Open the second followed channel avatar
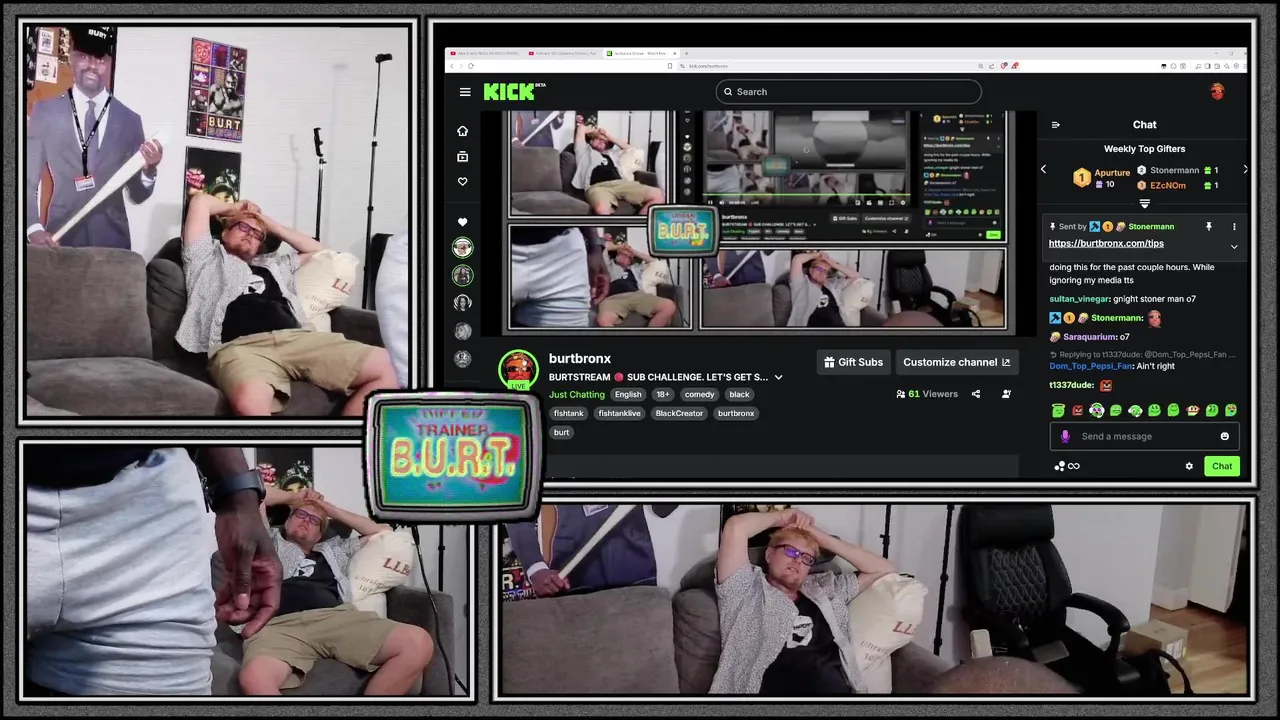The image size is (1280, 720). point(462,275)
